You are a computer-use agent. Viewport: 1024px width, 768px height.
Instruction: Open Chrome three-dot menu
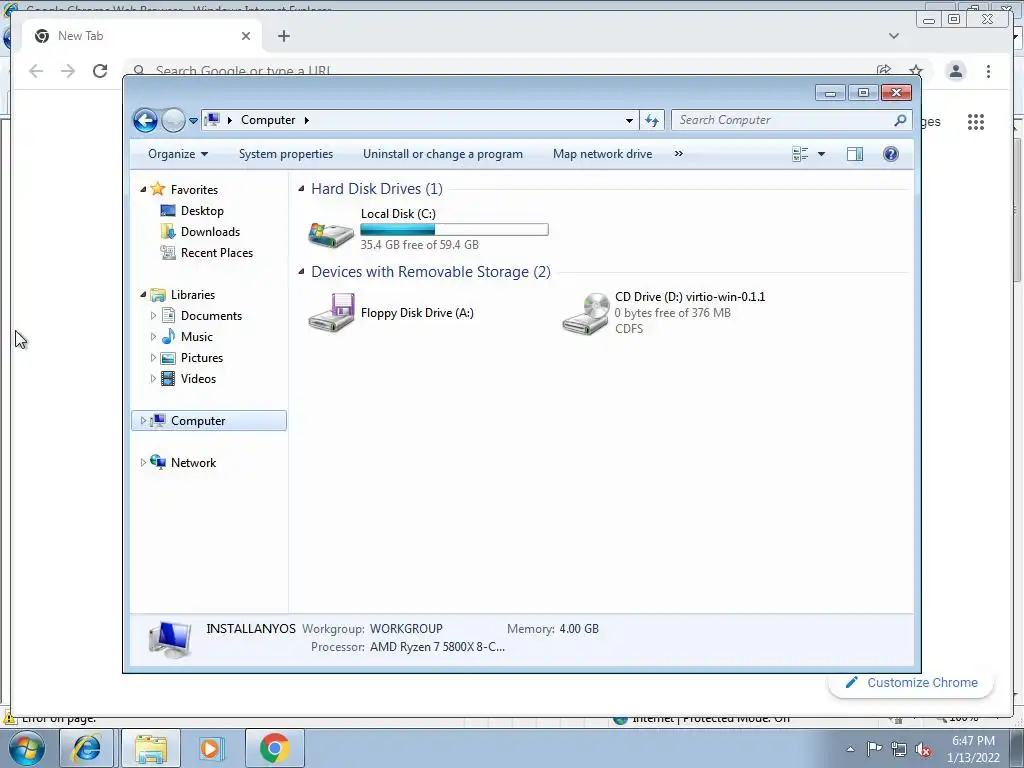[x=988, y=71]
